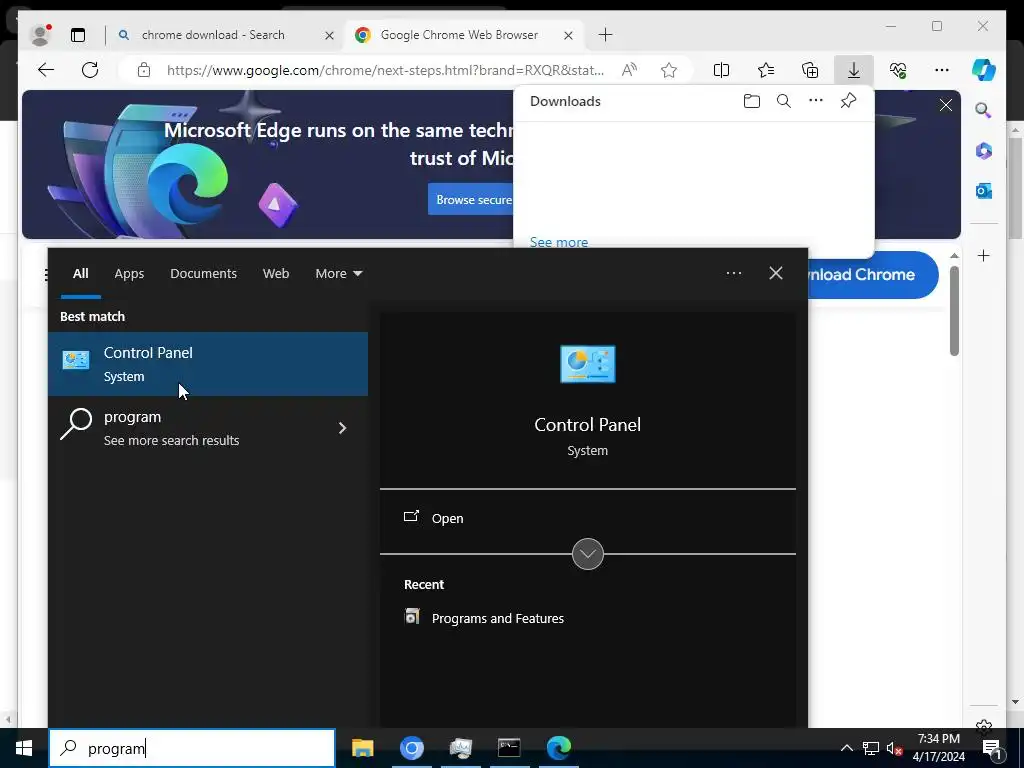Refresh the page with the reload icon
Viewport: 1024px width, 768px height.
[x=90, y=70]
